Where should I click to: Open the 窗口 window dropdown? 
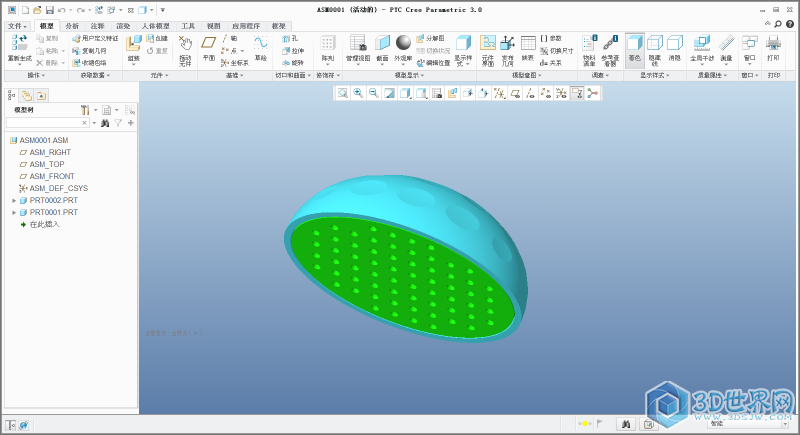tap(749, 75)
